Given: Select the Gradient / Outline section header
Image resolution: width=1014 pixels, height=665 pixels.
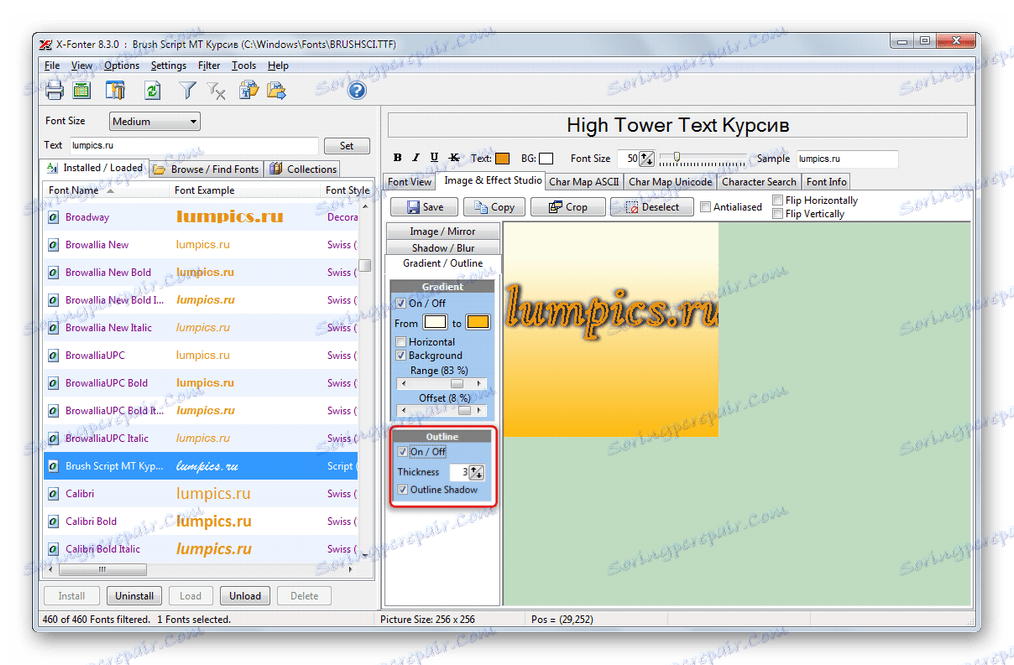Looking at the screenshot, I should point(442,263).
